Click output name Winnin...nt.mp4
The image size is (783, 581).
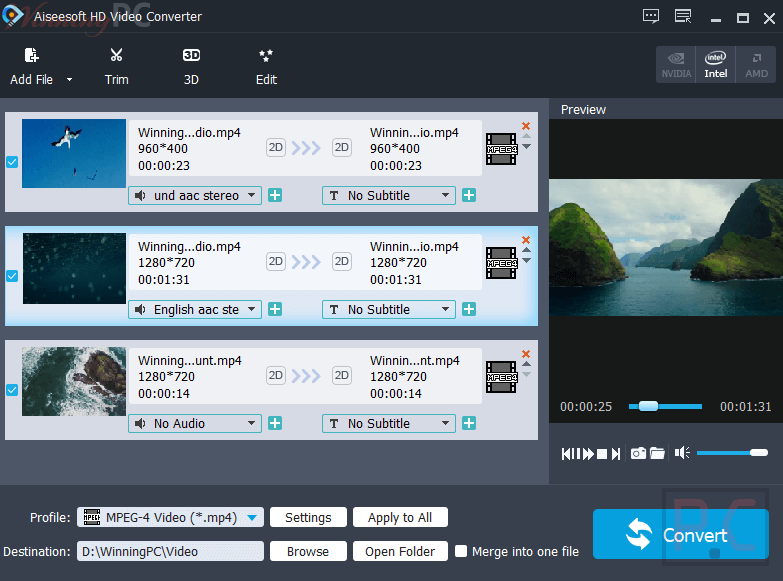pos(414,360)
